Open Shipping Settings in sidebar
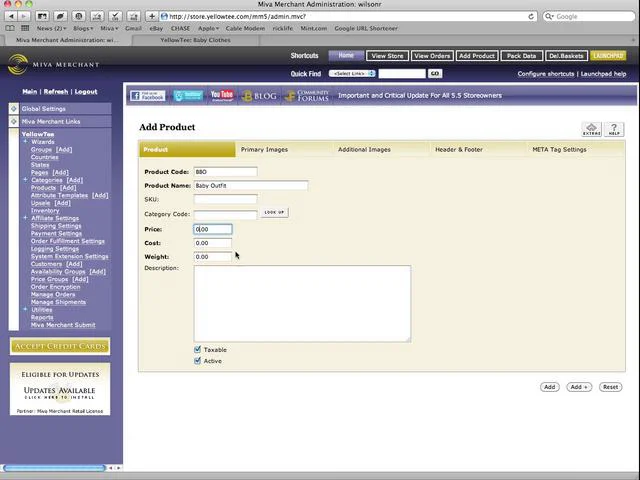Screen dimensions: 640x480 tap(56, 226)
